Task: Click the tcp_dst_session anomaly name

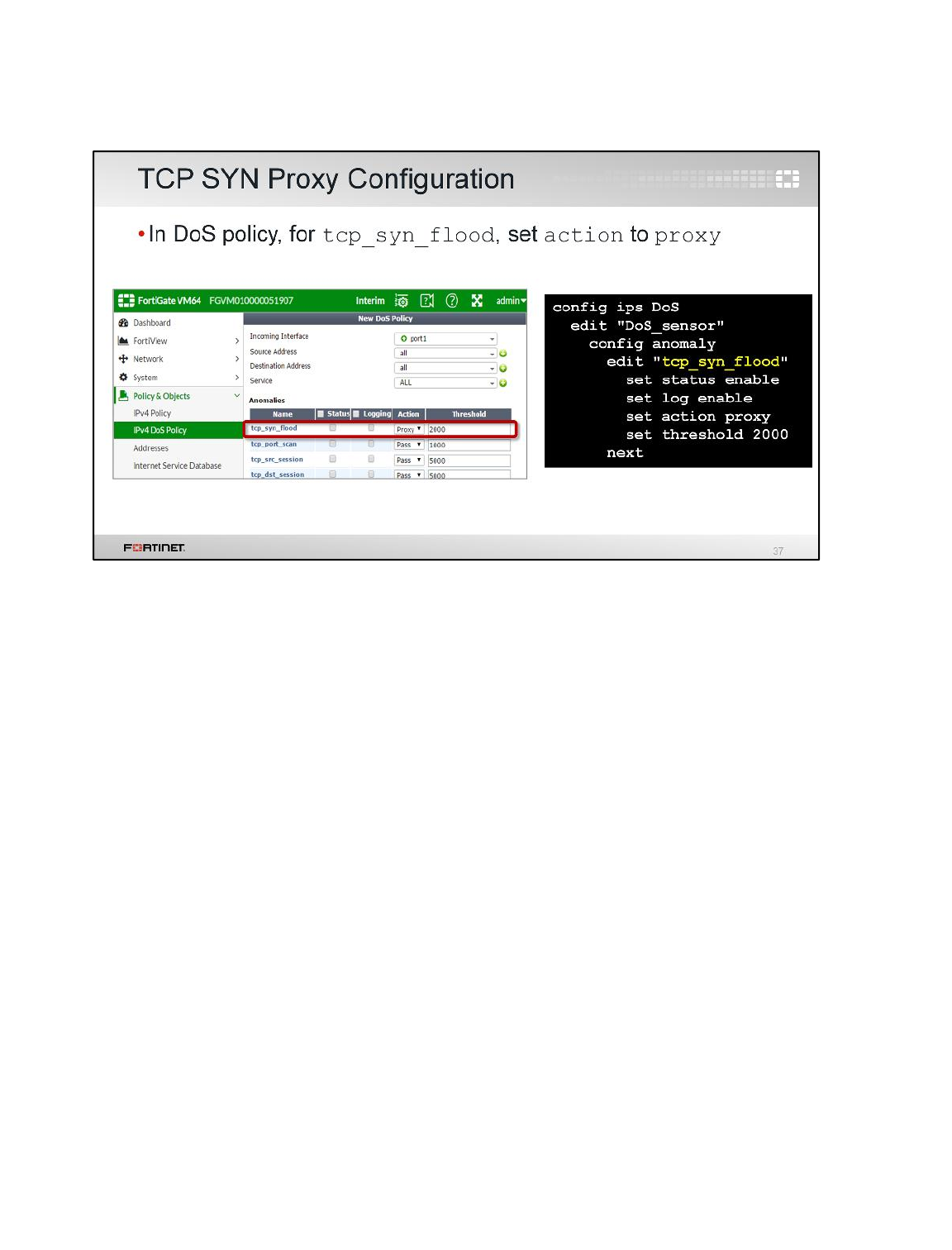Action: point(278,475)
